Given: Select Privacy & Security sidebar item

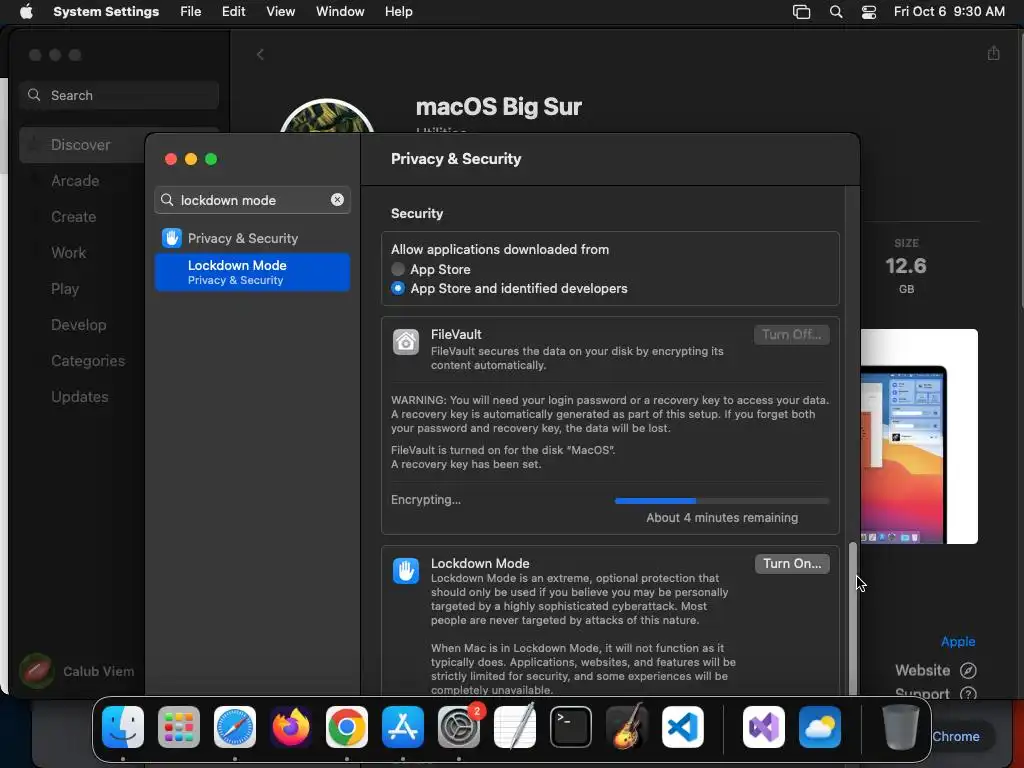Looking at the screenshot, I should 252,238.
